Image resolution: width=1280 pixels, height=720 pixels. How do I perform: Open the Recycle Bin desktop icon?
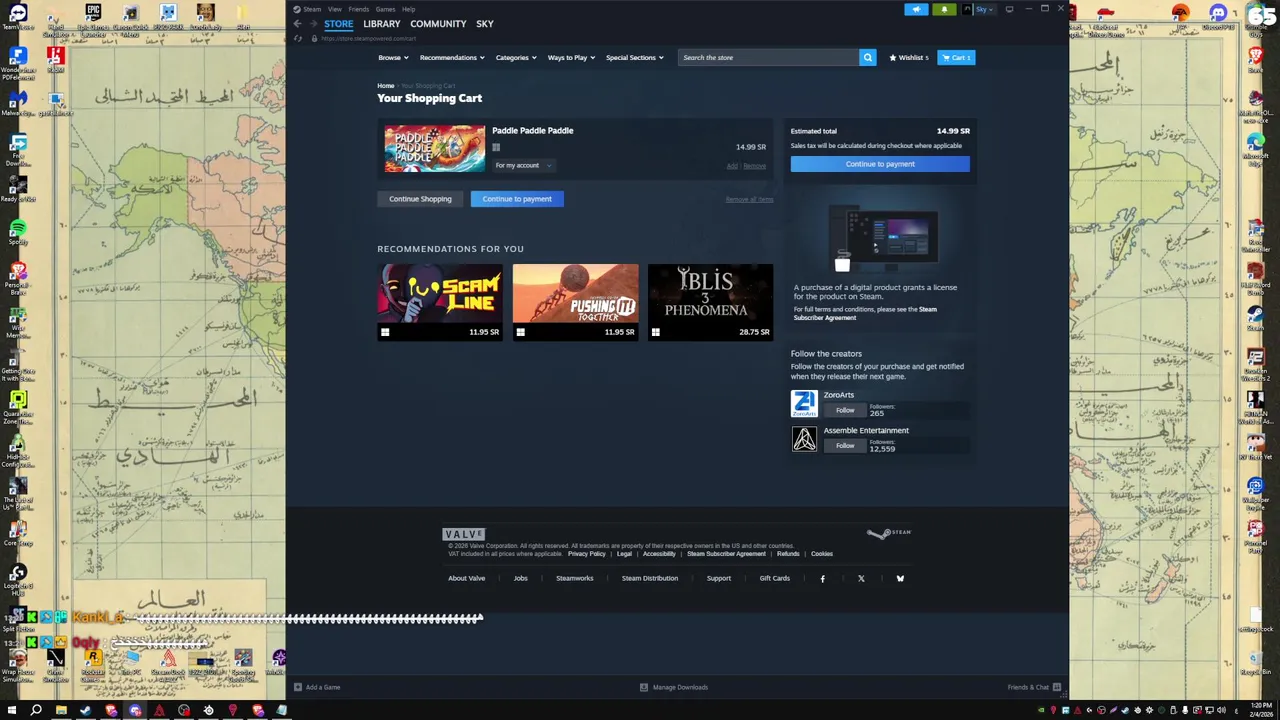(x=1255, y=663)
